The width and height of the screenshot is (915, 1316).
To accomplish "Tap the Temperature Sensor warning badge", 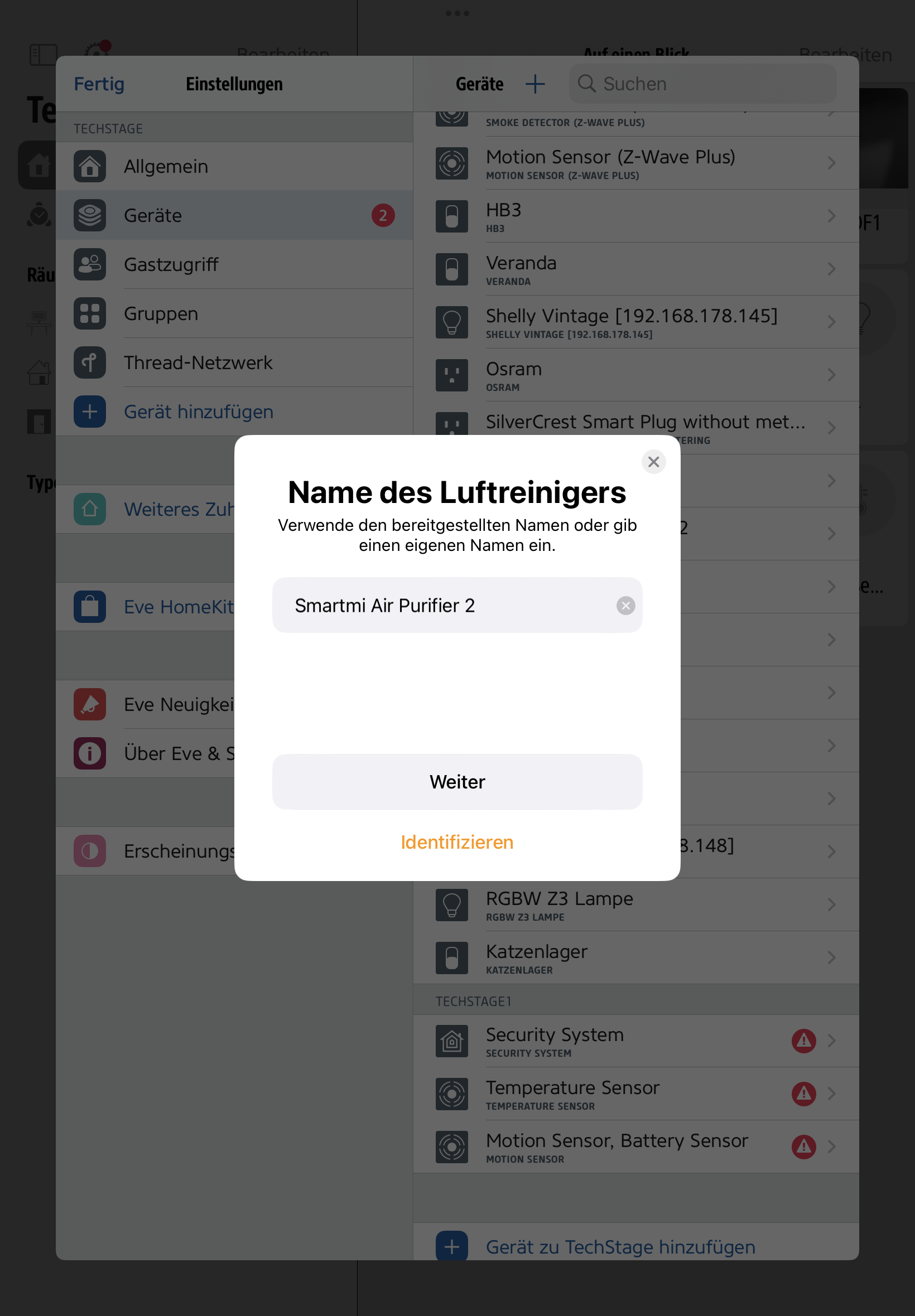I will [x=804, y=1094].
